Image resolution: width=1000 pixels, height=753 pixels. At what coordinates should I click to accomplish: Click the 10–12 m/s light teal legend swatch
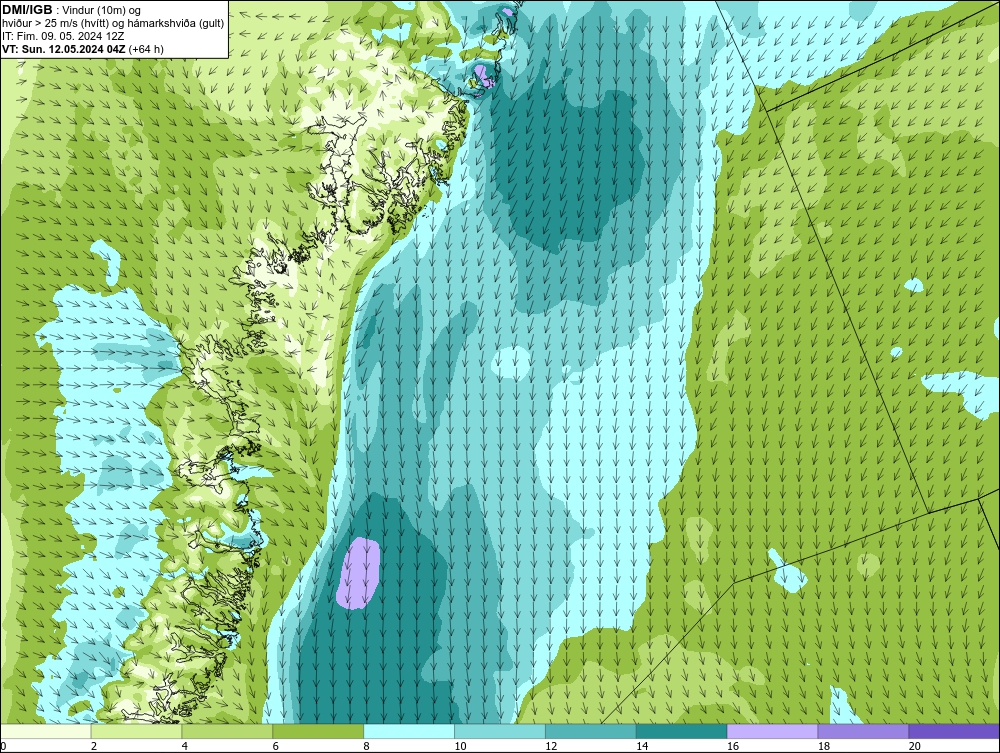500,731
